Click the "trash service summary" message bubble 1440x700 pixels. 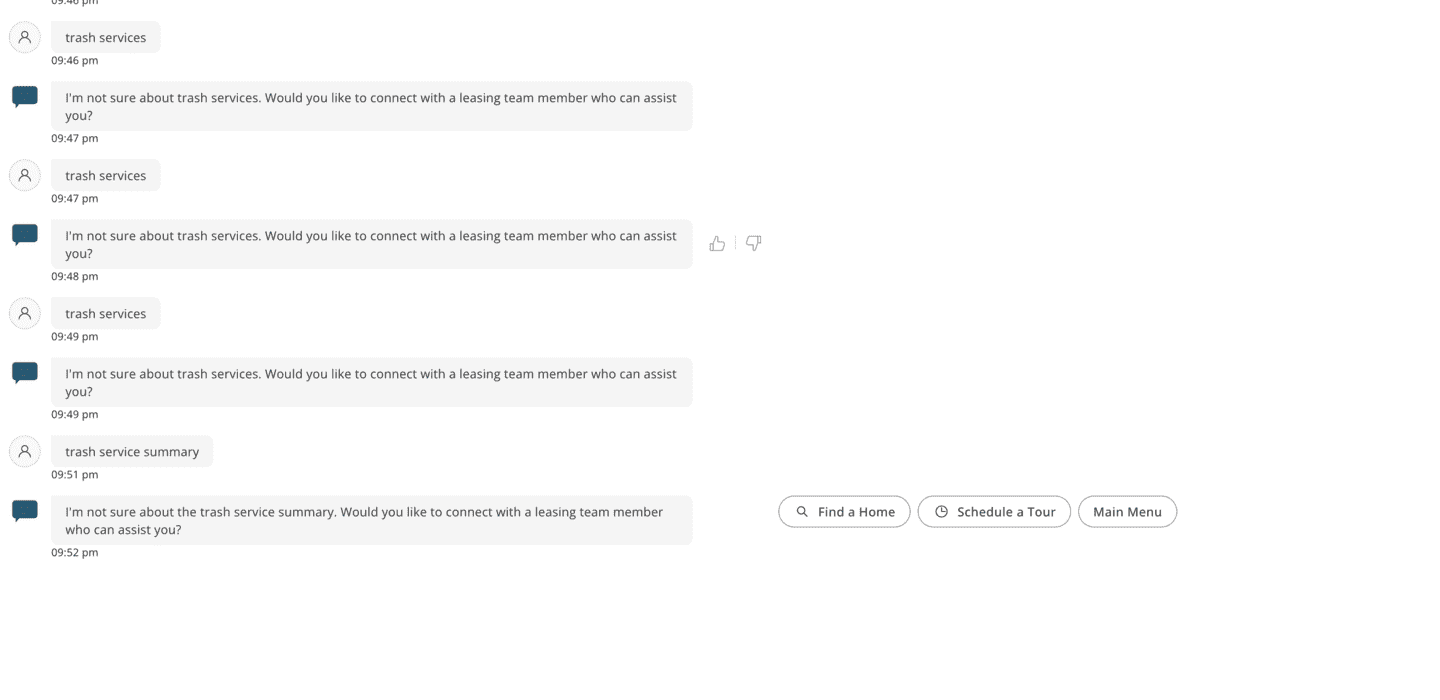(132, 452)
